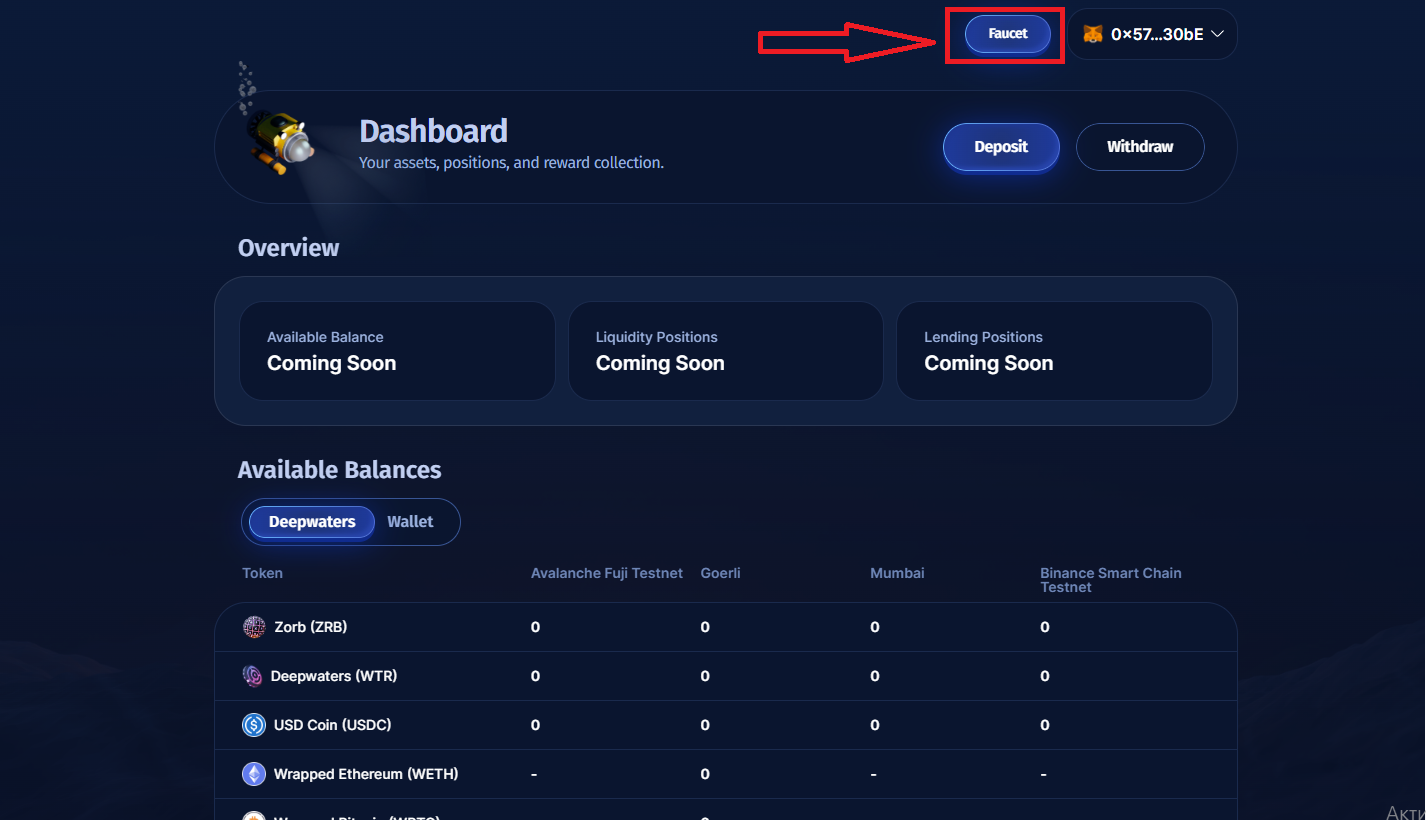Click the Binance Smart Chain Testnet header
Screen dimensions: 1426x820
tap(1111, 580)
